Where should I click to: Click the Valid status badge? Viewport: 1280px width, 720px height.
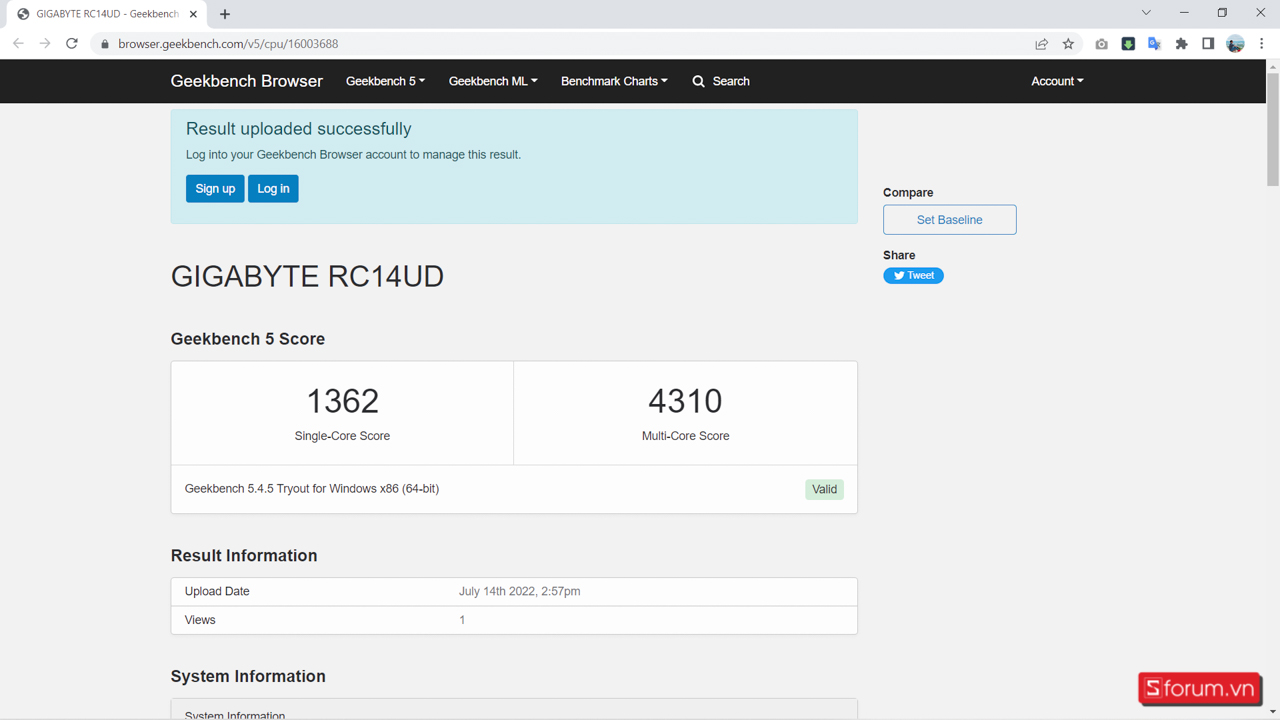[825, 489]
